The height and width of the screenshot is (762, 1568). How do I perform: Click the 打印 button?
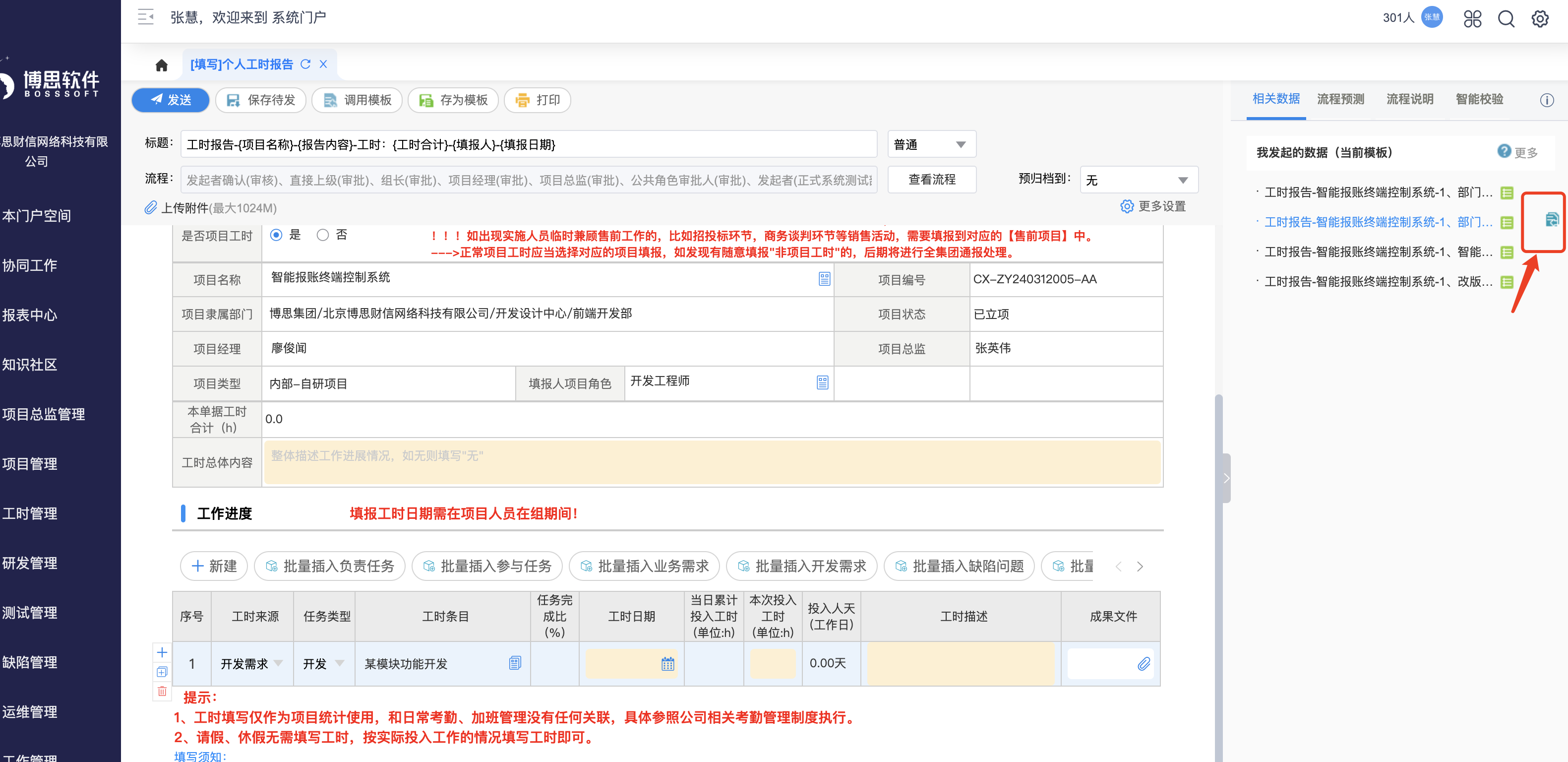538,100
